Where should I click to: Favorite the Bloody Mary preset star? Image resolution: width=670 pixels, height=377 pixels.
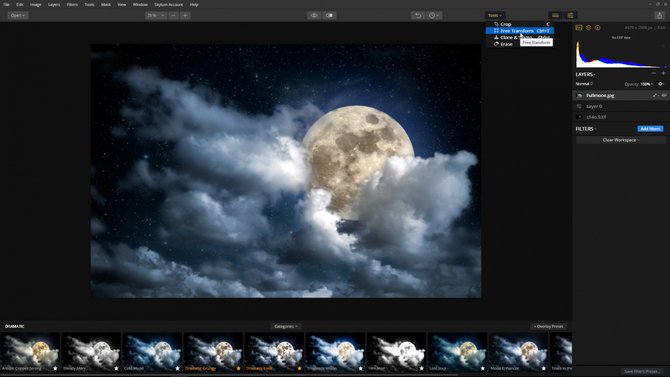(x=116, y=368)
